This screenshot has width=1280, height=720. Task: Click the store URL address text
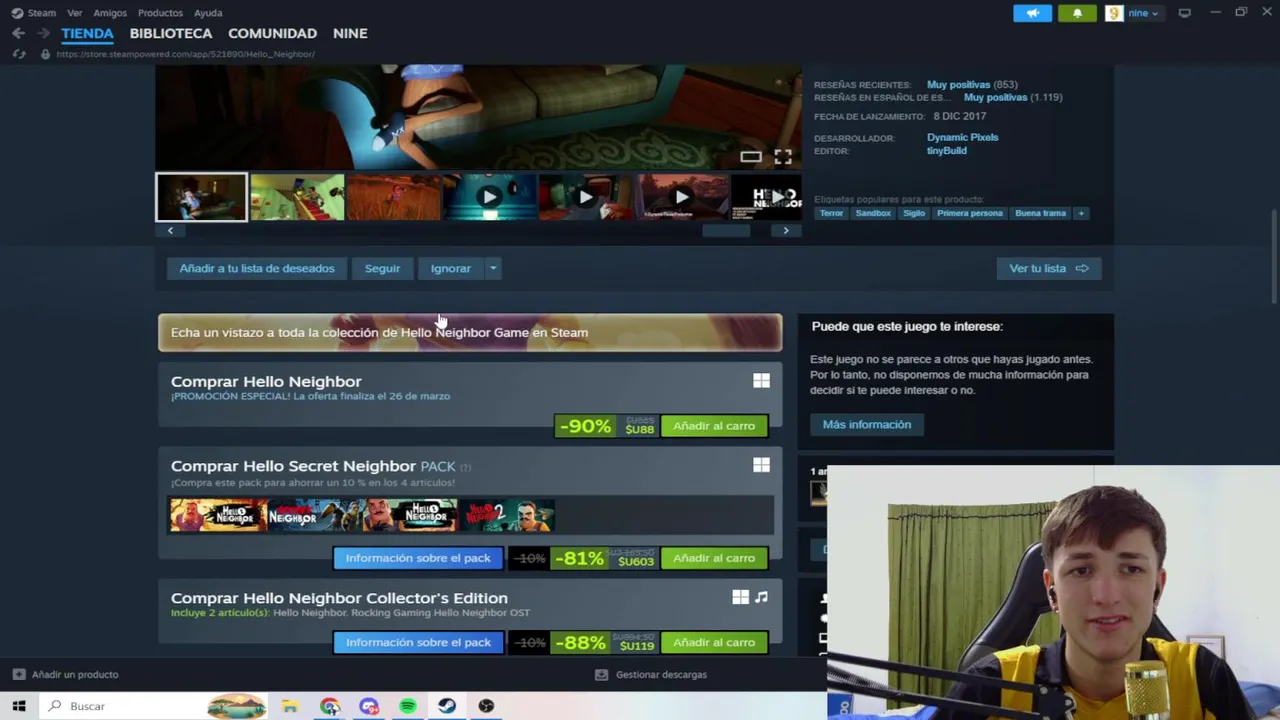point(185,54)
